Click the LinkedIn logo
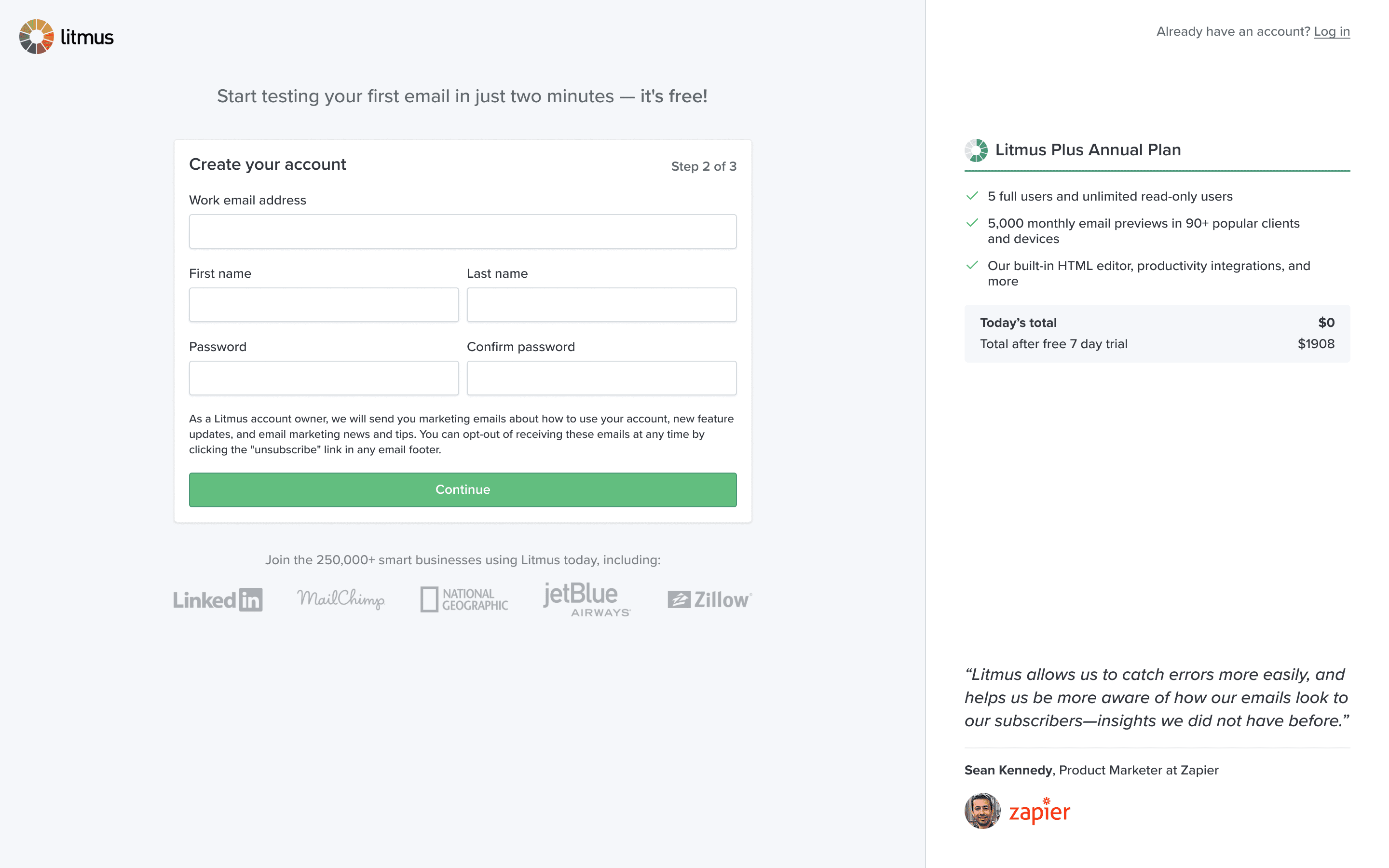This screenshot has height=868, width=1389. pyautogui.click(x=218, y=600)
